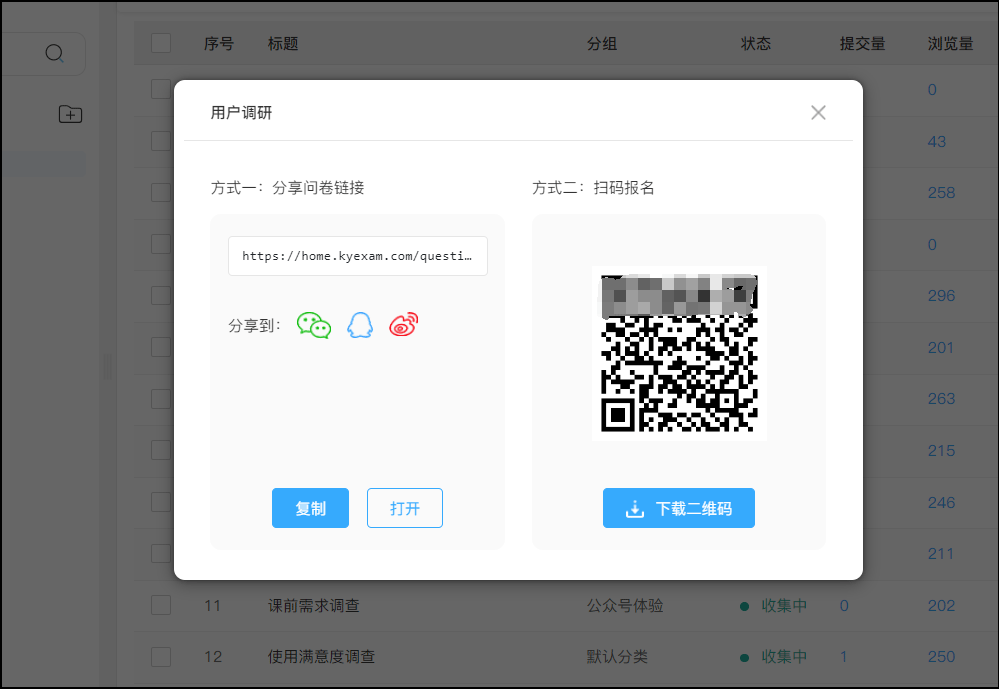
Task: Check the row 12 使用满意度调查 checkbox
Action: click(x=161, y=656)
